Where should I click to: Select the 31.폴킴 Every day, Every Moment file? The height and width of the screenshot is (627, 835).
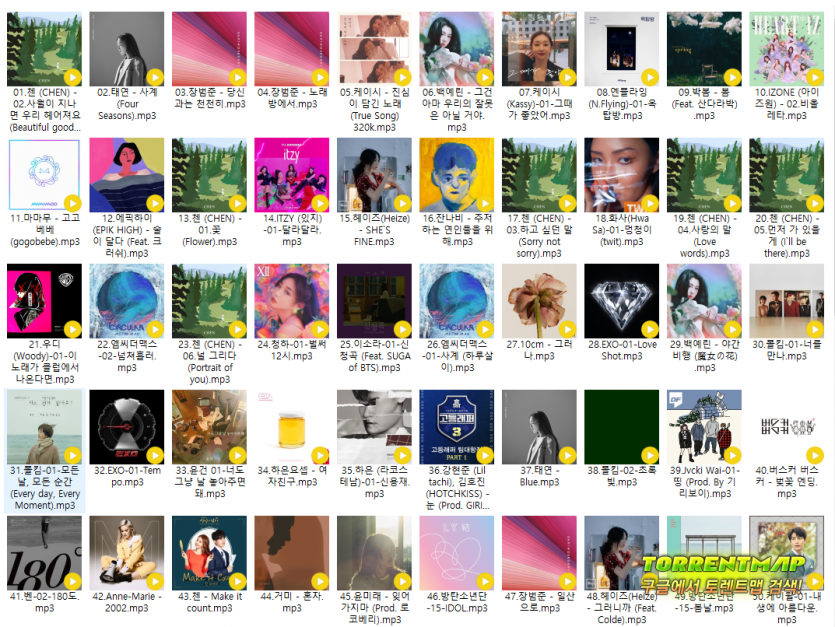[x=44, y=427]
